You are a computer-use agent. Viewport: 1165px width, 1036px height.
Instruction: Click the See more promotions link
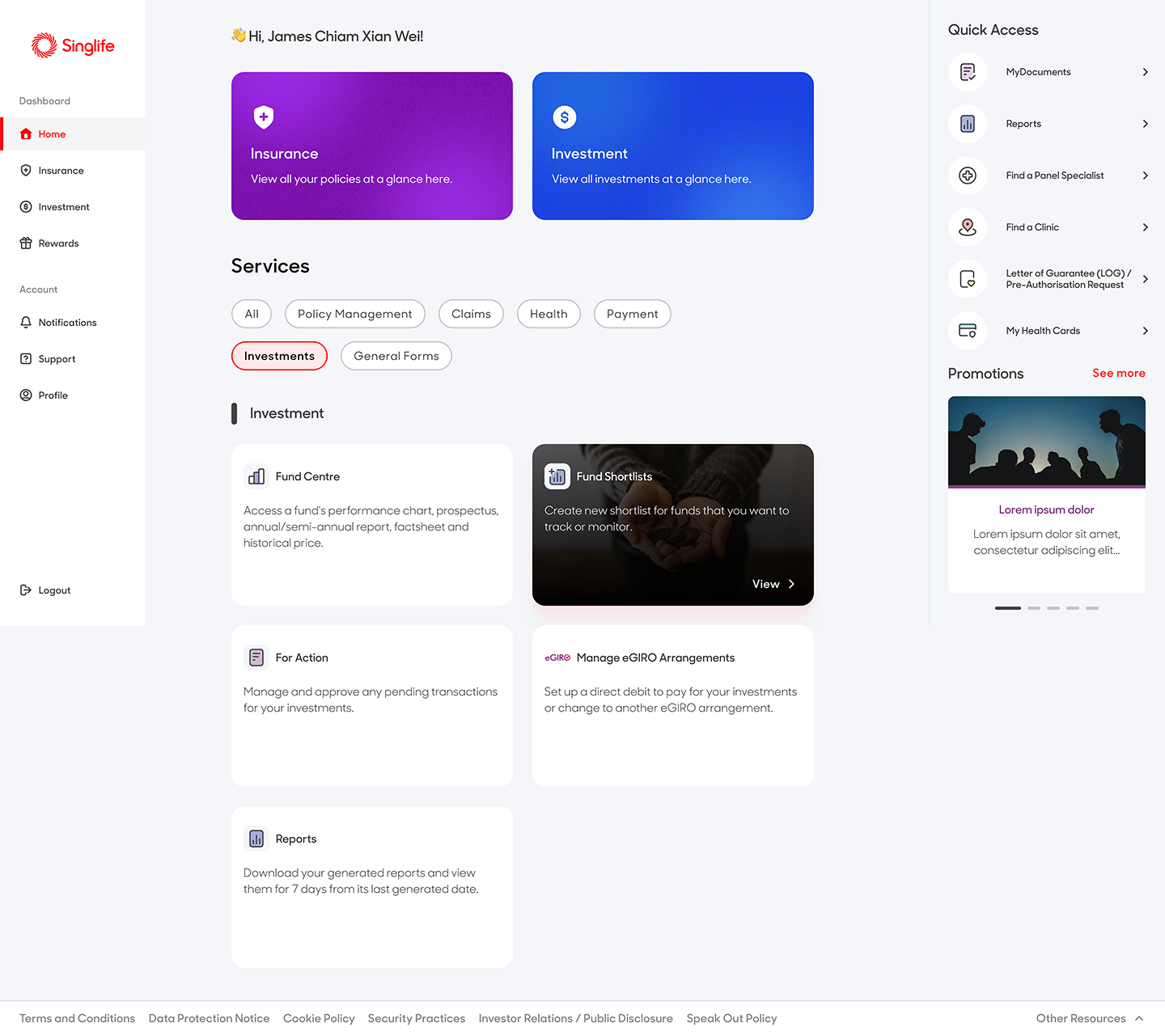click(1118, 373)
